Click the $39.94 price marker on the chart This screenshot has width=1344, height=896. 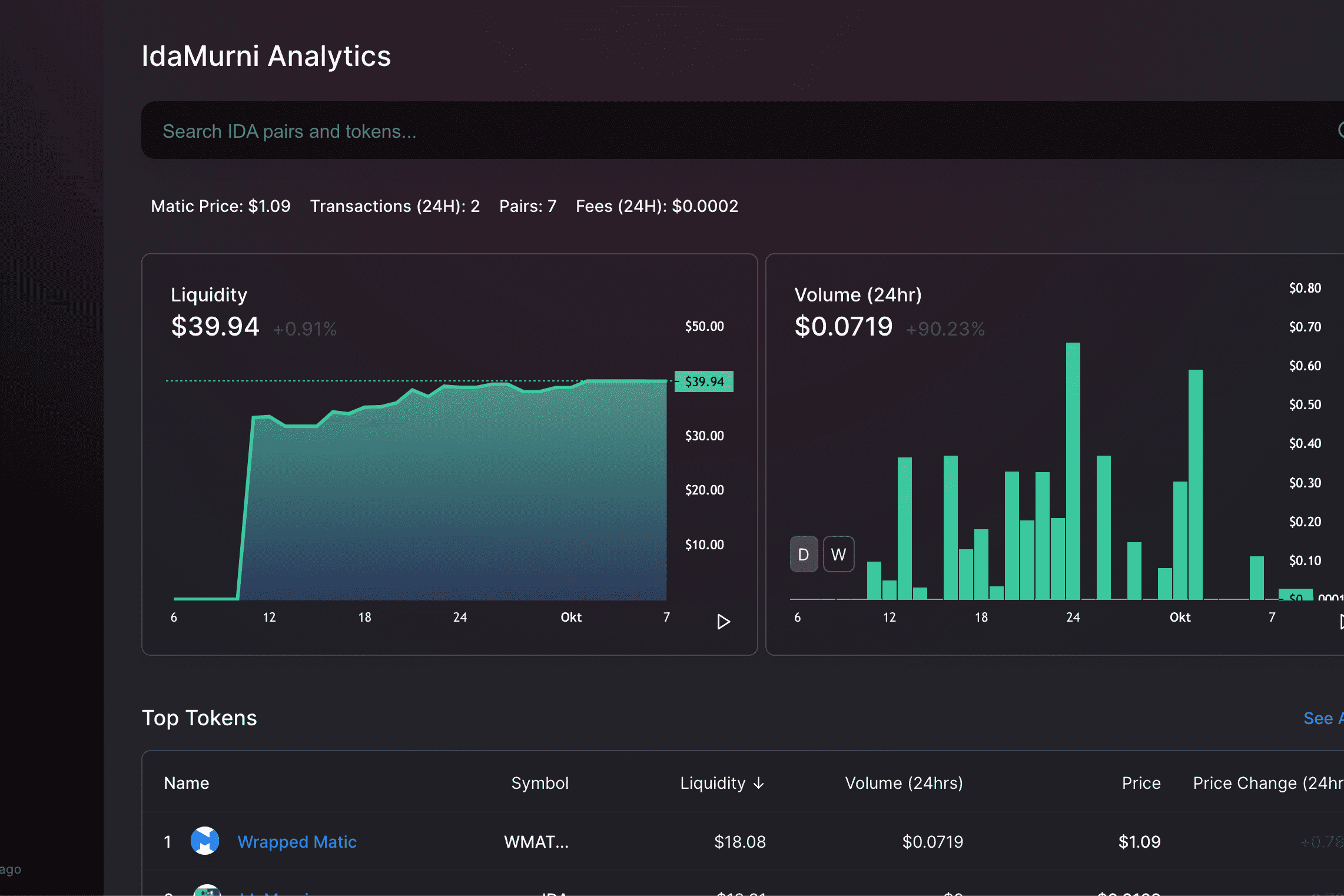coord(704,381)
